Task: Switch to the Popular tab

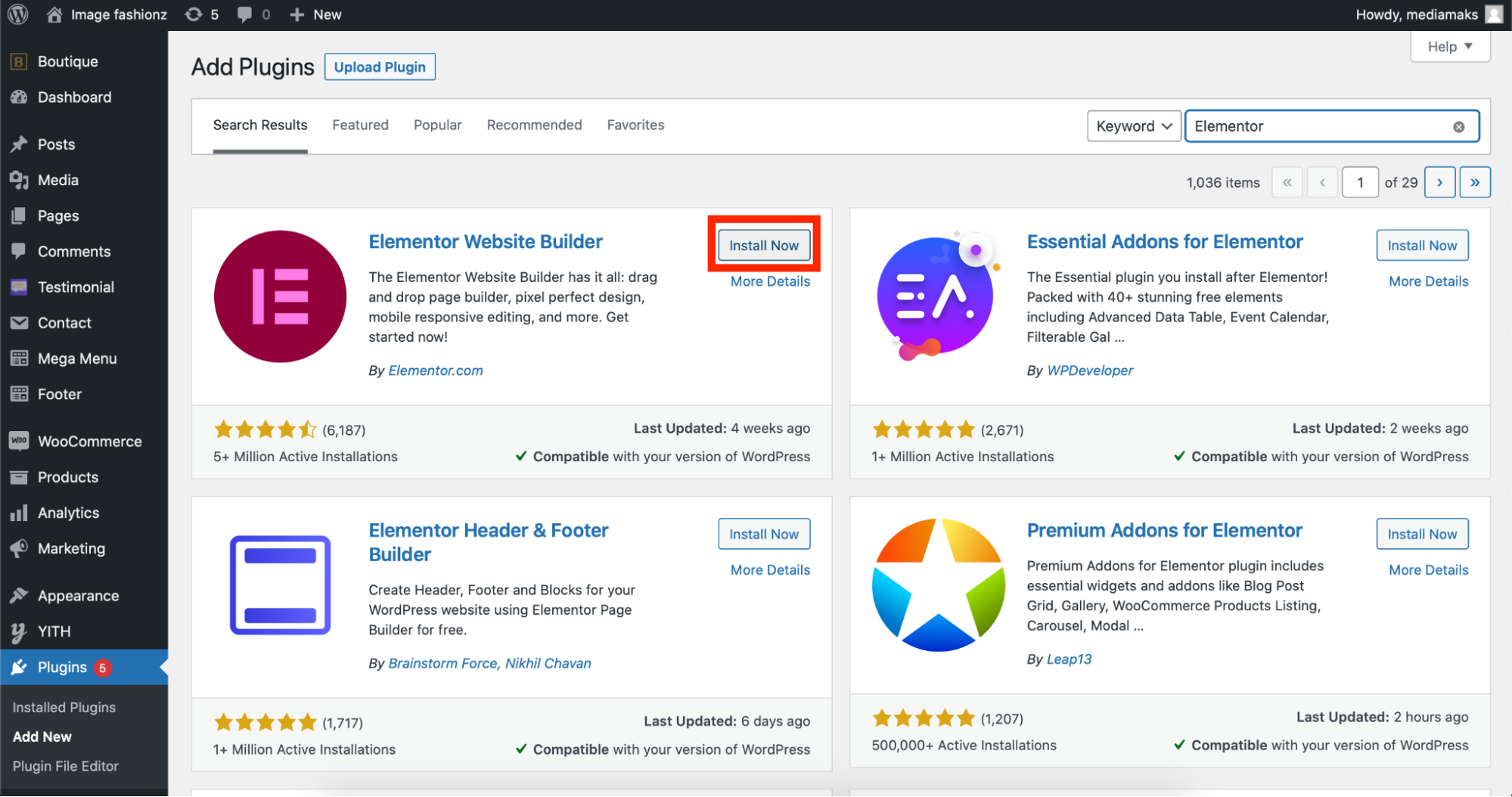Action: (437, 126)
